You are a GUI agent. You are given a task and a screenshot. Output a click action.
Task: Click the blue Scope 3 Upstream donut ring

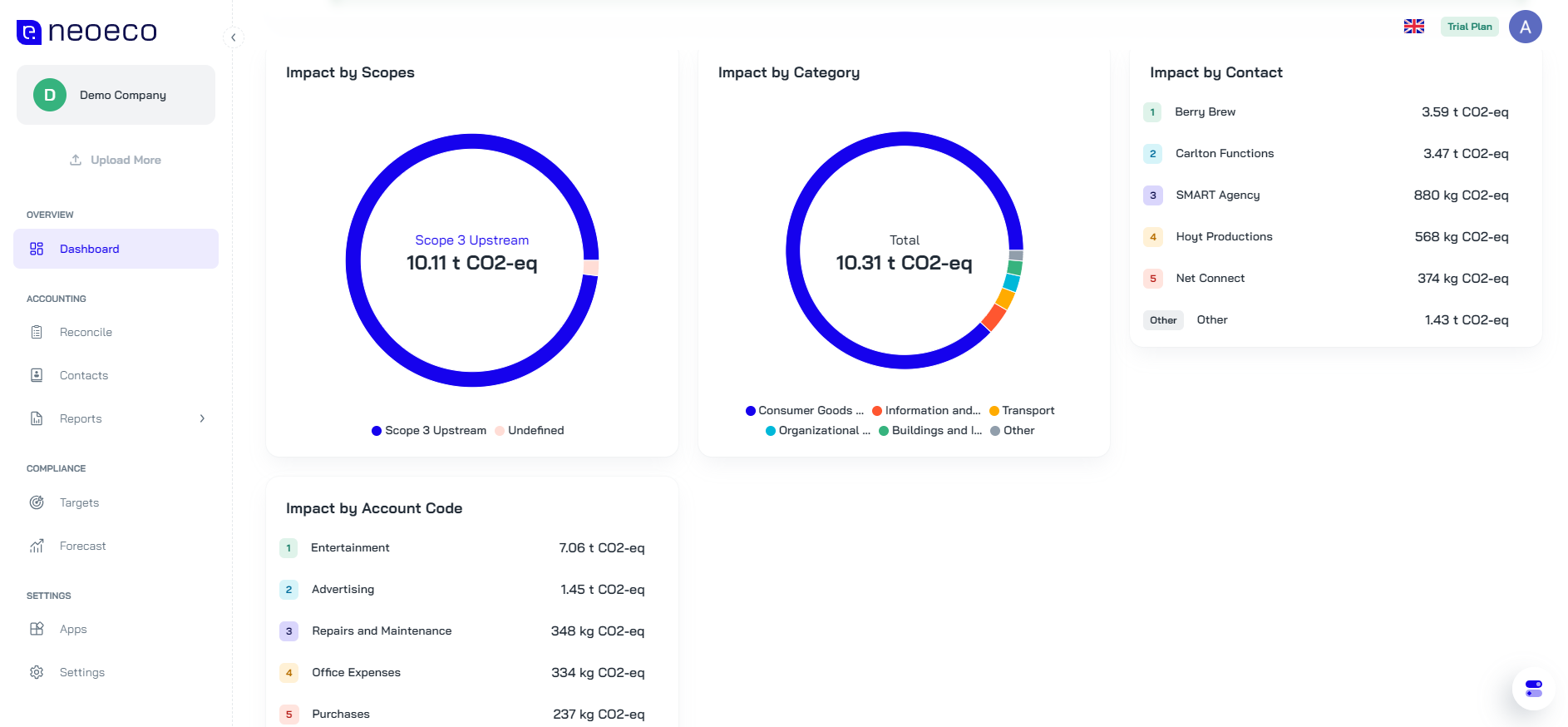pos(353,260)
